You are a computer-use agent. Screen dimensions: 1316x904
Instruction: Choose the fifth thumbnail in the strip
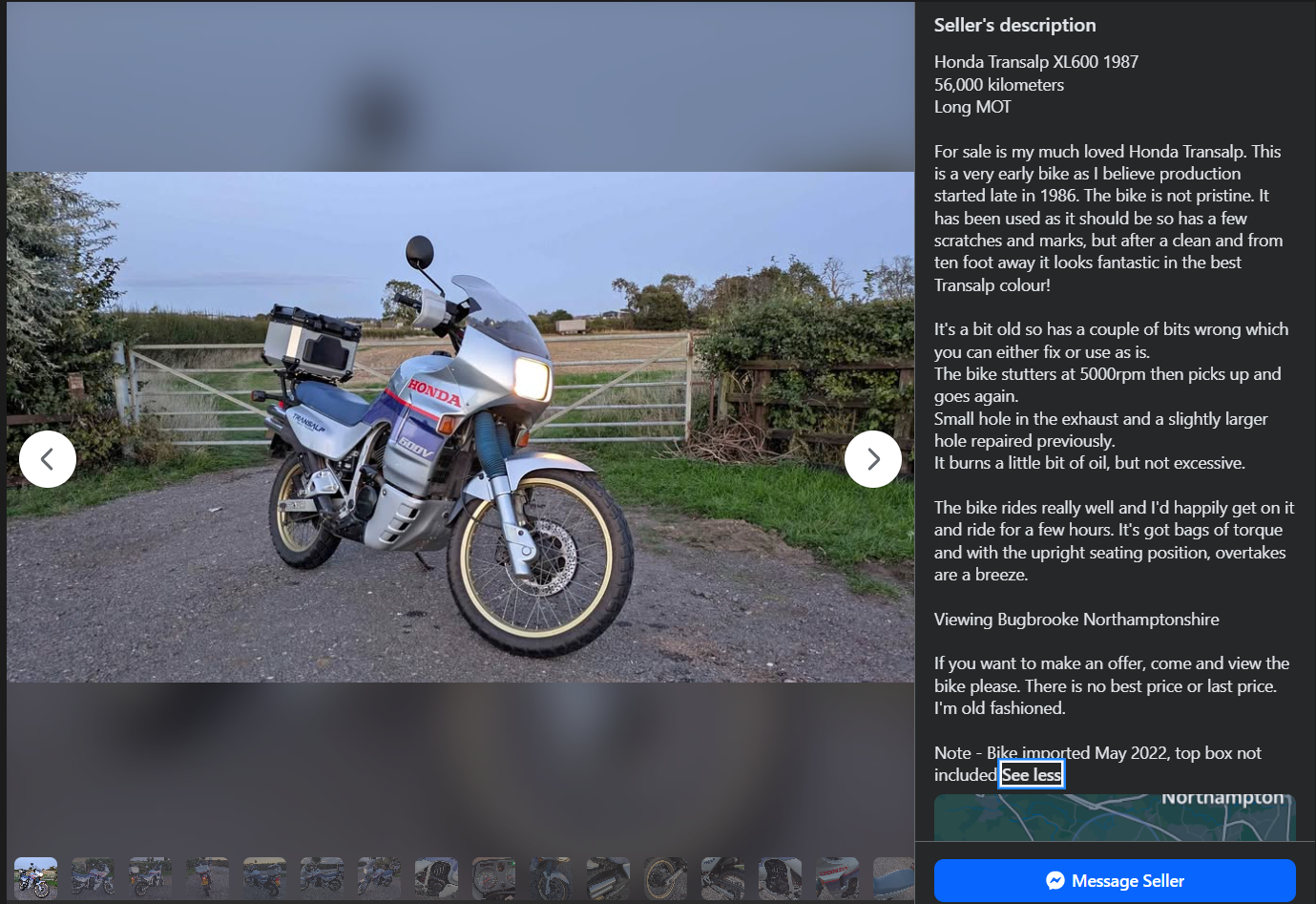coord(264,877)
